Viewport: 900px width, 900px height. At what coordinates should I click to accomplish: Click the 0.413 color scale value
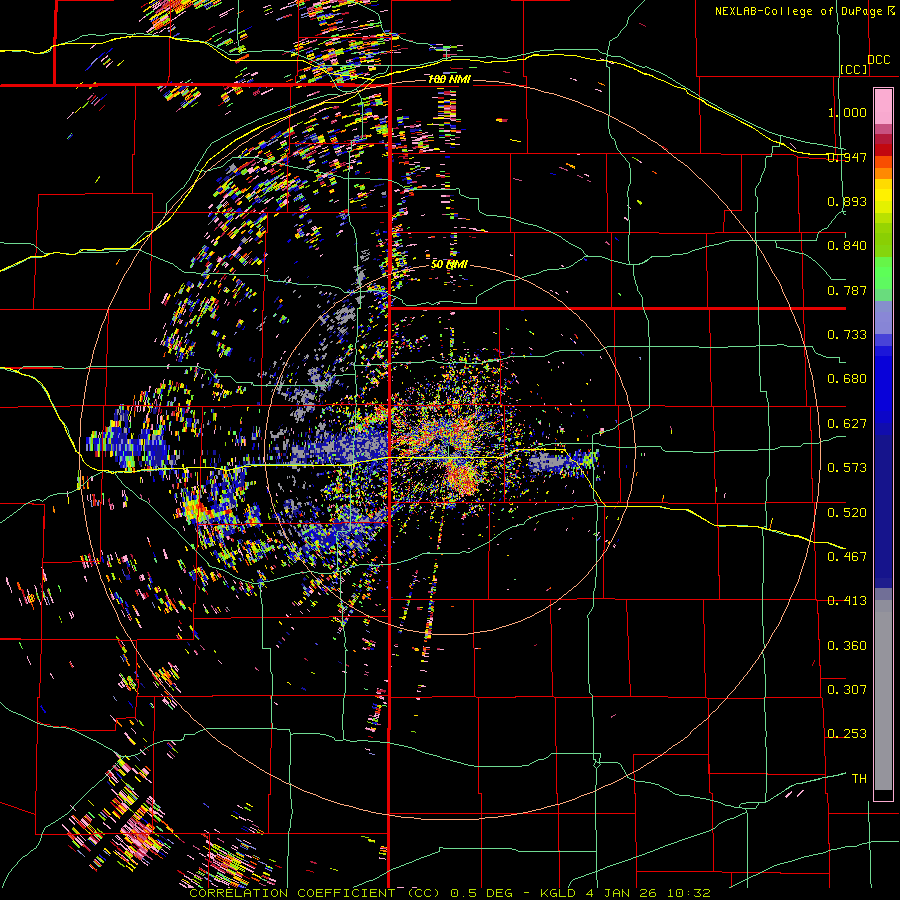pyautogui.click(x=847, y=601)
